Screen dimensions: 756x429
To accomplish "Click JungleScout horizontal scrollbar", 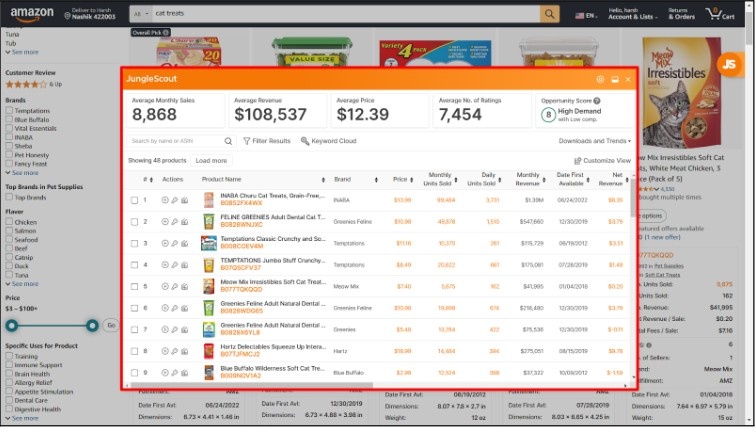I will [252, 385].
